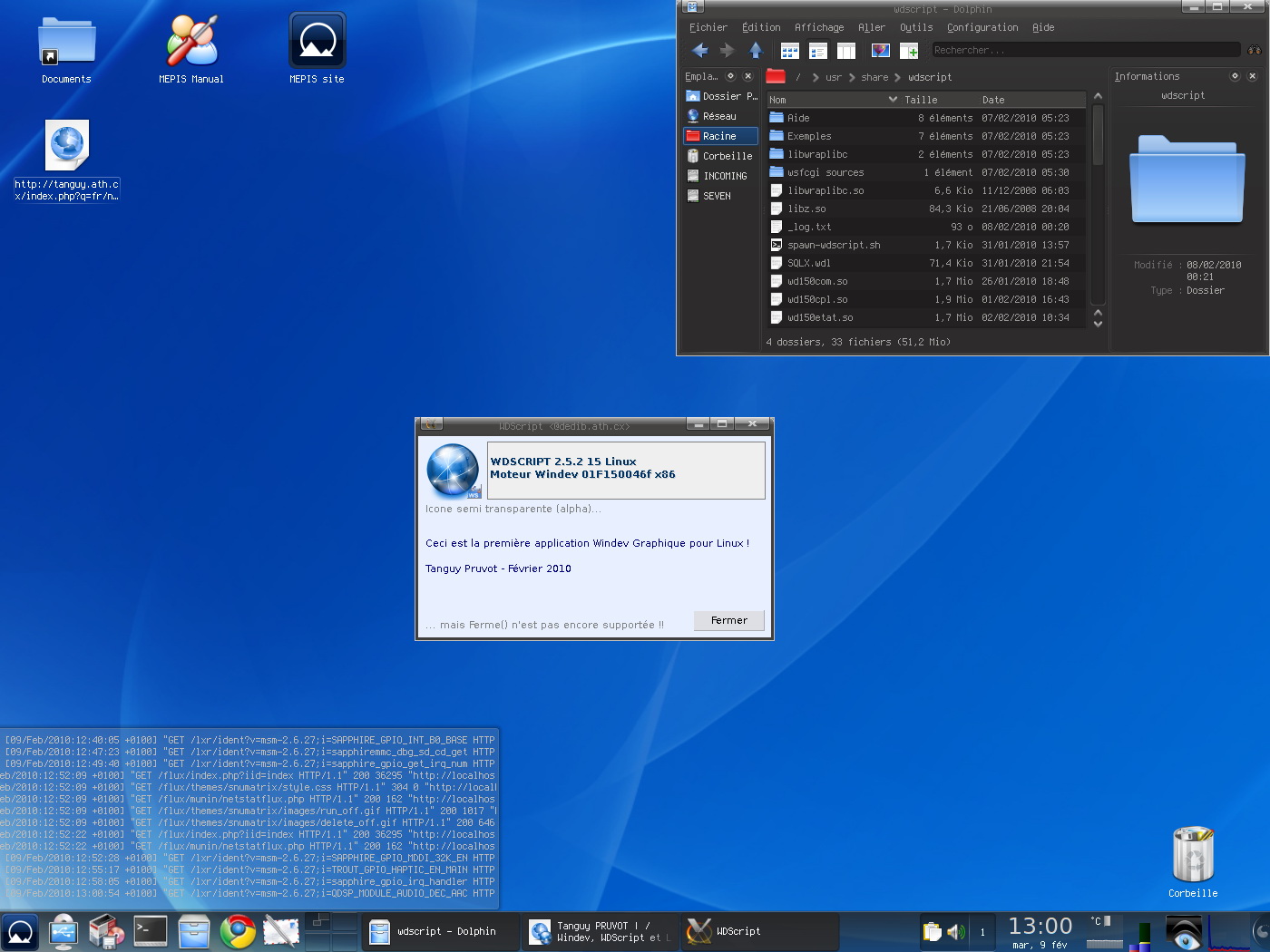Open the Corbeille trash icon on the desktop
This screenshot has height=952, width=1270.
tap(1193, 861)
